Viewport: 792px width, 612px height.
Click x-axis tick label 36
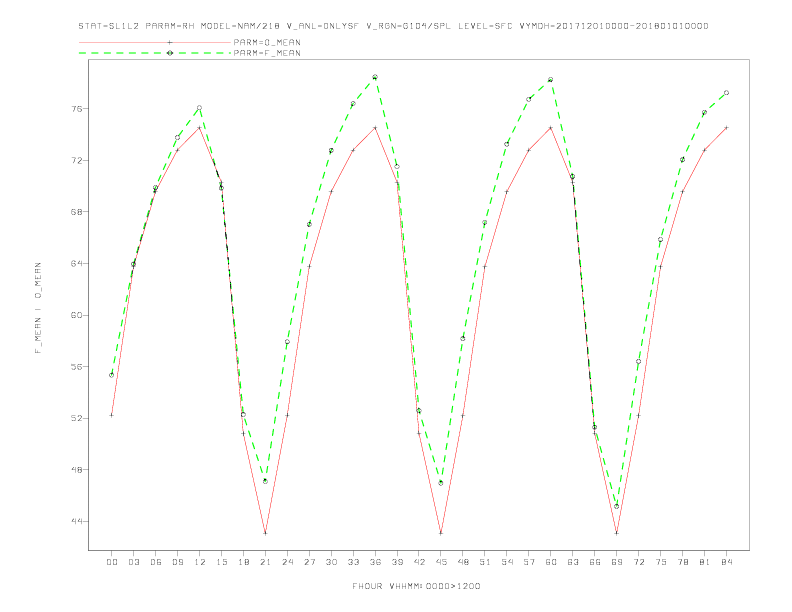pos(375,562)
